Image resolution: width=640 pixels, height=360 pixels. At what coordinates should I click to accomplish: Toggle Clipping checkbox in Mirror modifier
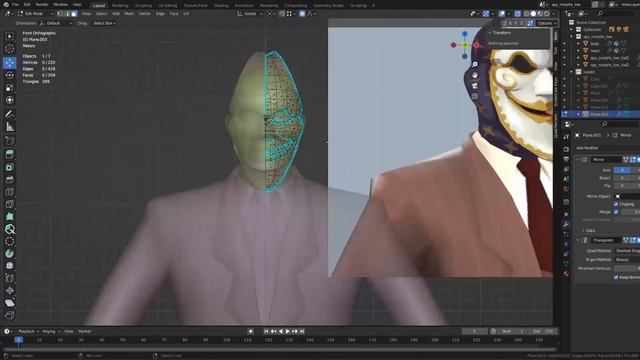(x=616, y=204)
